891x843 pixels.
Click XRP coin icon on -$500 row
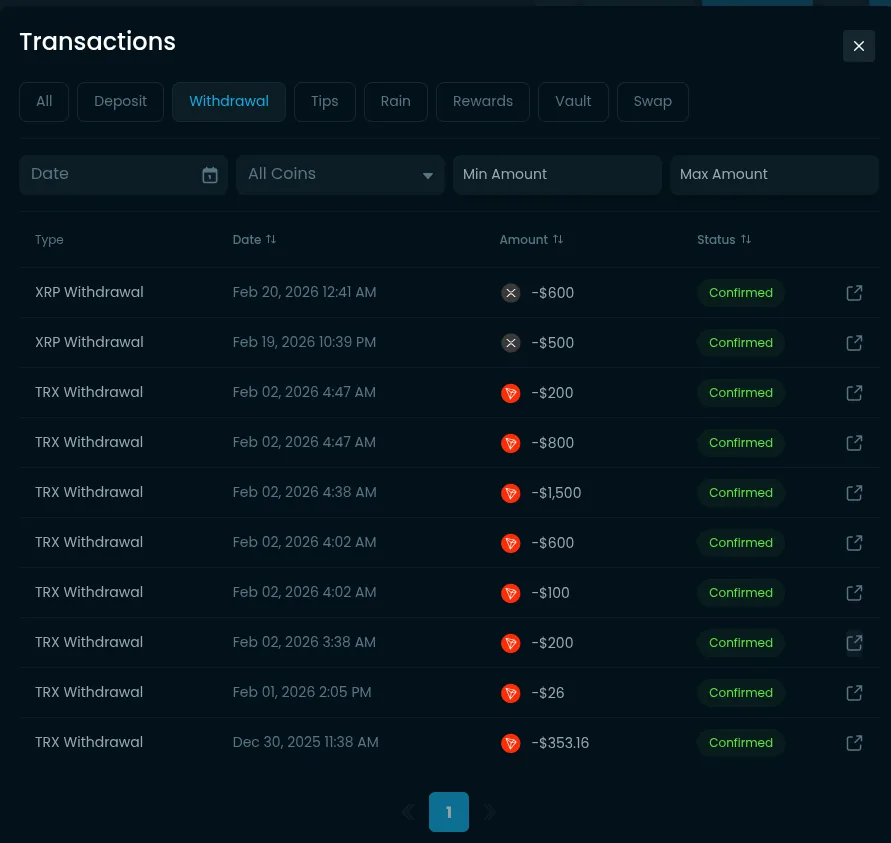[511, 343]
